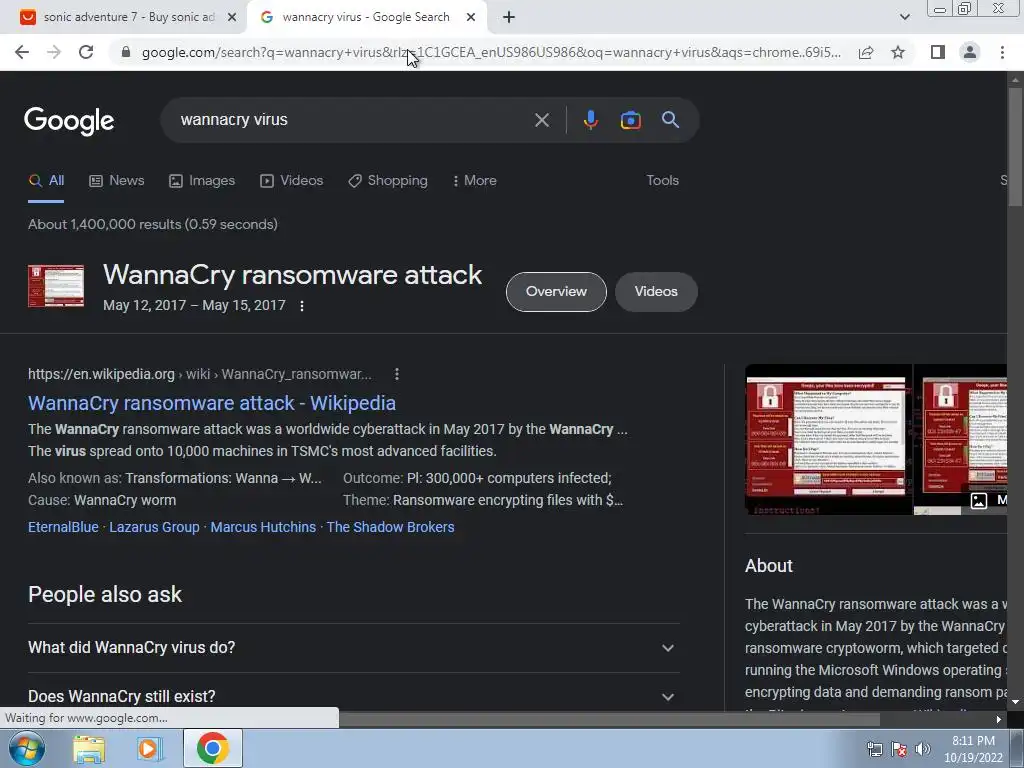Click the horizontal scrollbar right arrow
Image resolution: width=1024 pixels, height=768 pixels.
point(999,719)
